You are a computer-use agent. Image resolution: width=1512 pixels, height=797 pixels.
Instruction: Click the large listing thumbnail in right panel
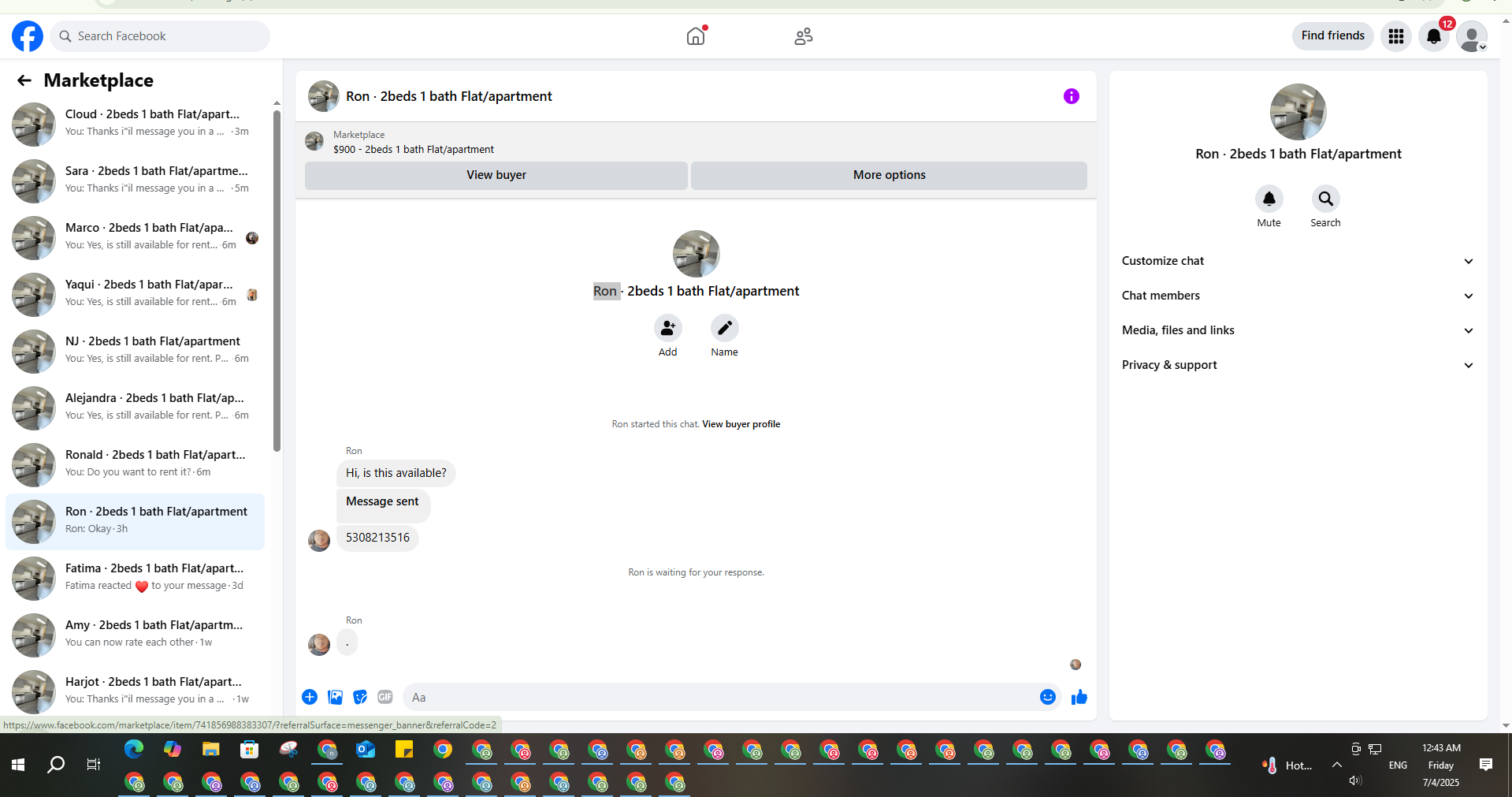coord(1298,112)
